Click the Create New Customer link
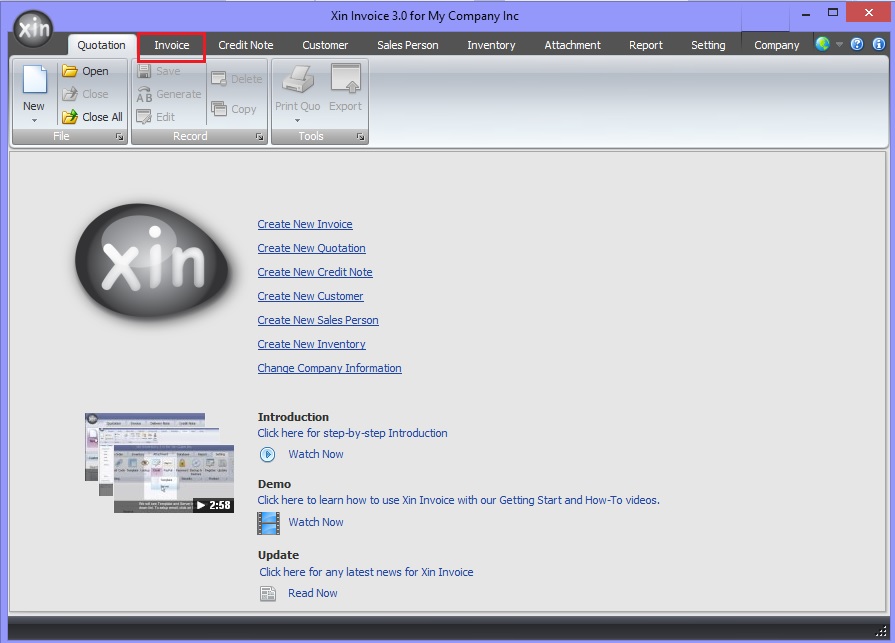Viewport: 895px width, 643px height. pos(310,296)
